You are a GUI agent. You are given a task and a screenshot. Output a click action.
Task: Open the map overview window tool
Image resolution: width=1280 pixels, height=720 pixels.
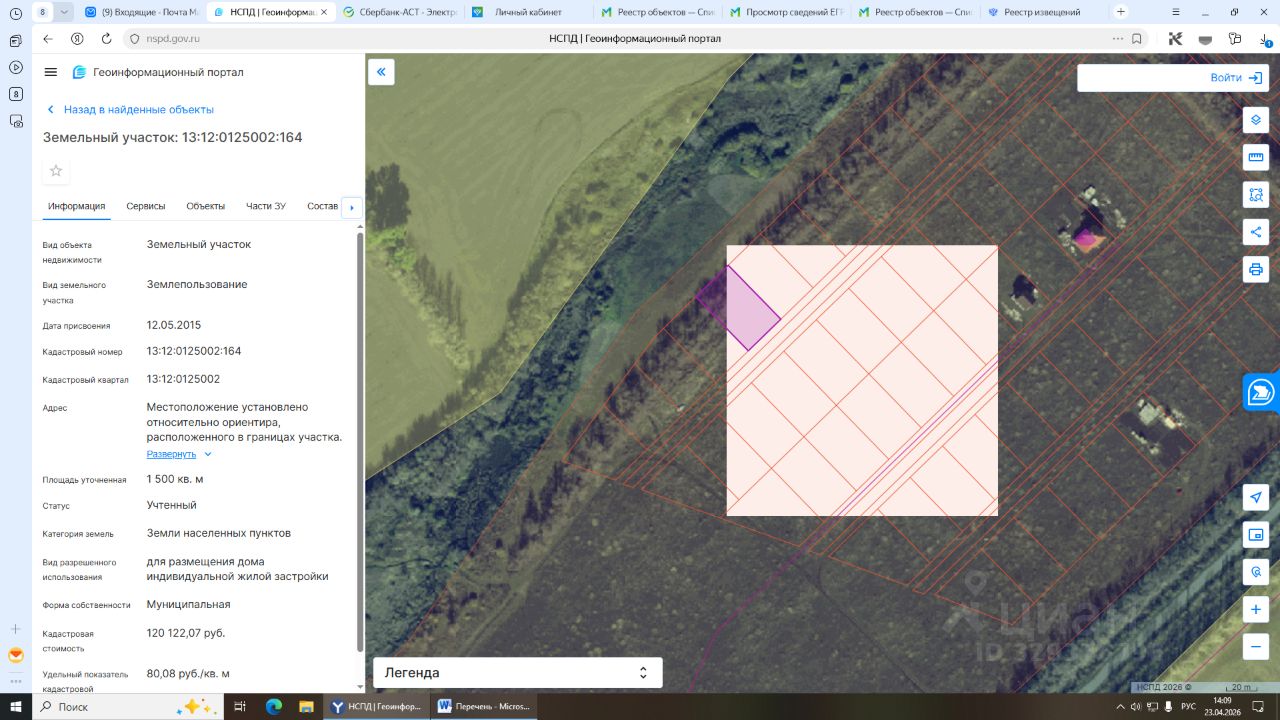[x=1256, y=535]
